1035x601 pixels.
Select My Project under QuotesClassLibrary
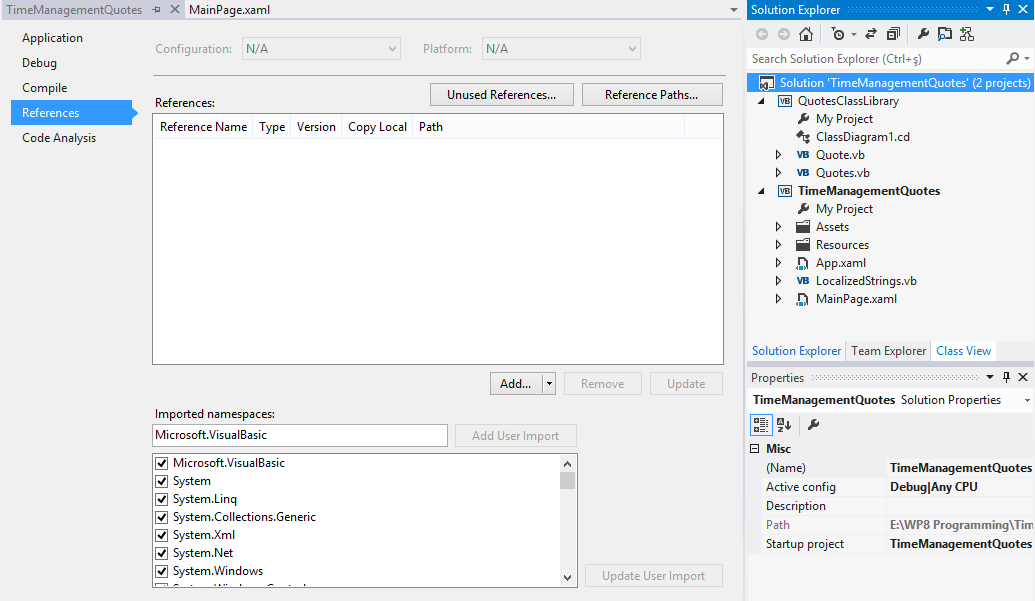click(x=844, y=119)
